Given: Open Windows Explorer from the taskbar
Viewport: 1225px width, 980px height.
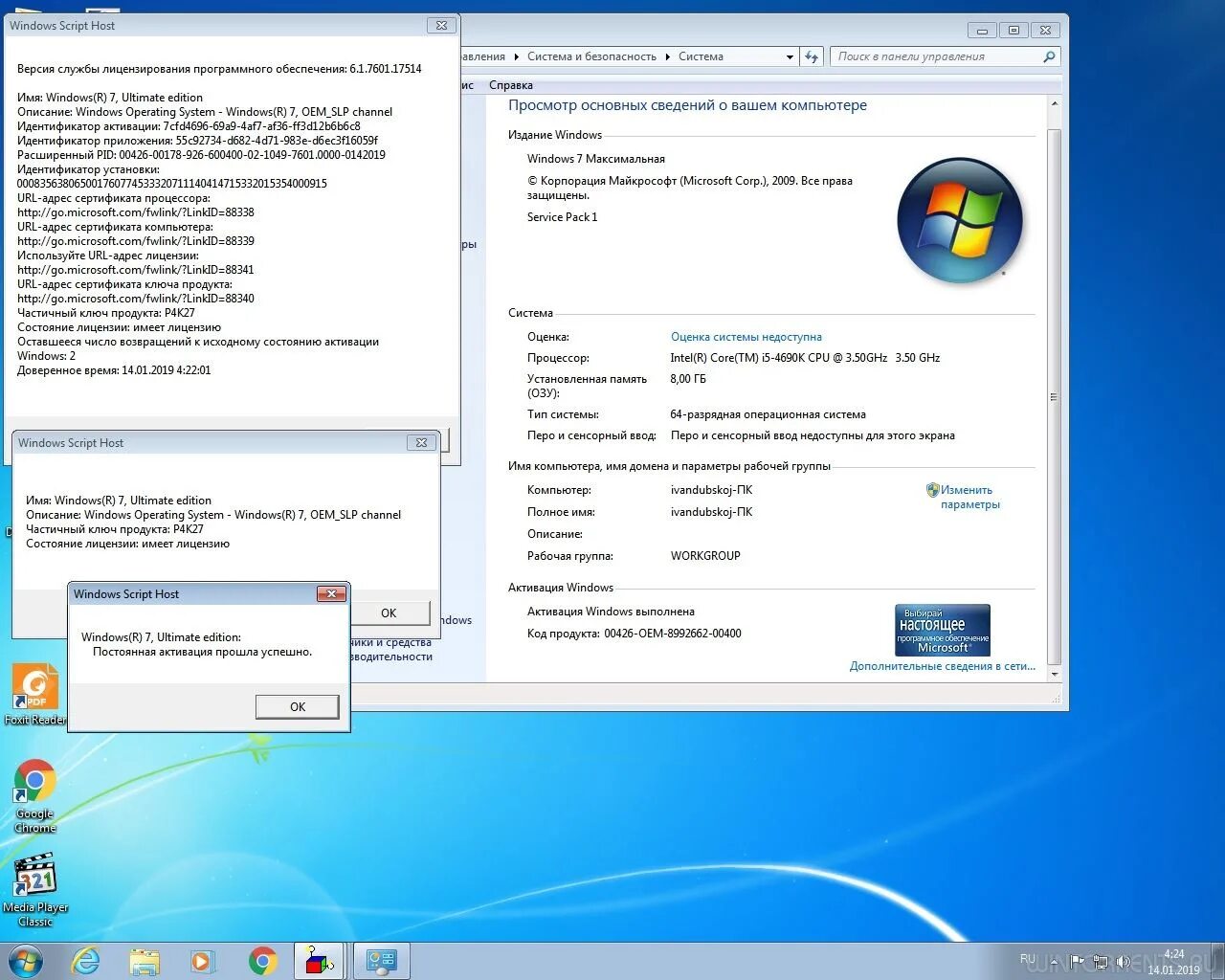Looking at the screenshot, I should pyautogui.click(x=145, y=961).
